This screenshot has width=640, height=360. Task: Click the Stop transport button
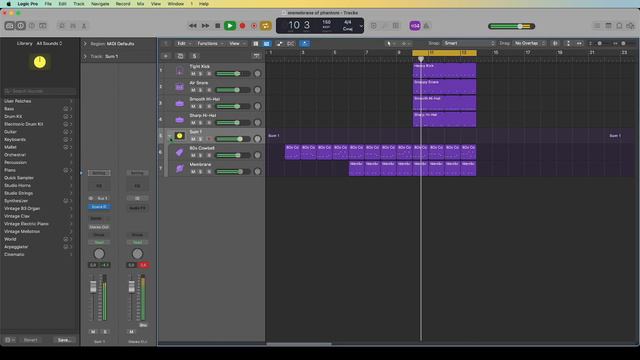tap(218, 26)
